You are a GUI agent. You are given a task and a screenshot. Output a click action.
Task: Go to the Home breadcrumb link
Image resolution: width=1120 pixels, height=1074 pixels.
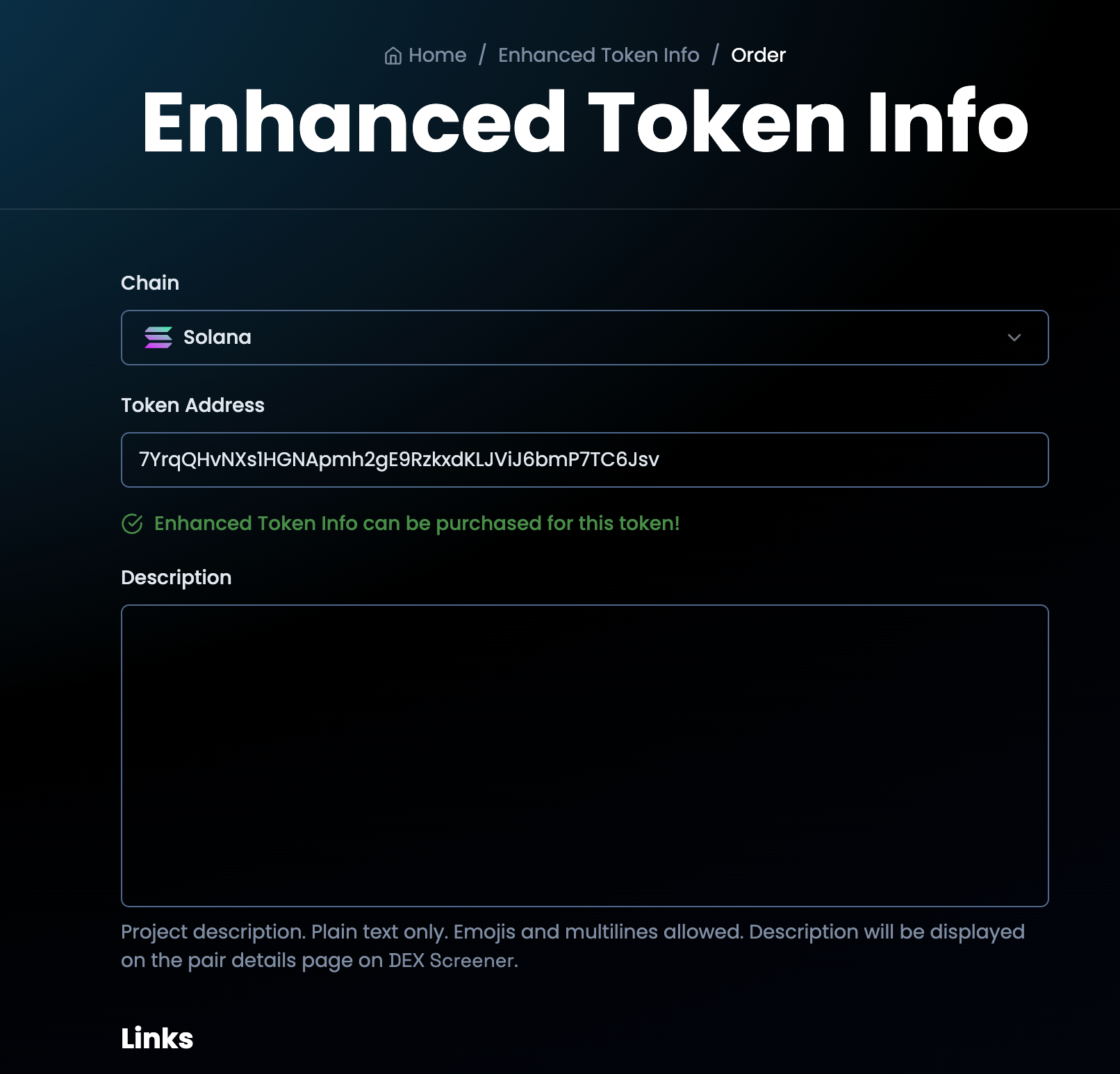coord(437,55)
